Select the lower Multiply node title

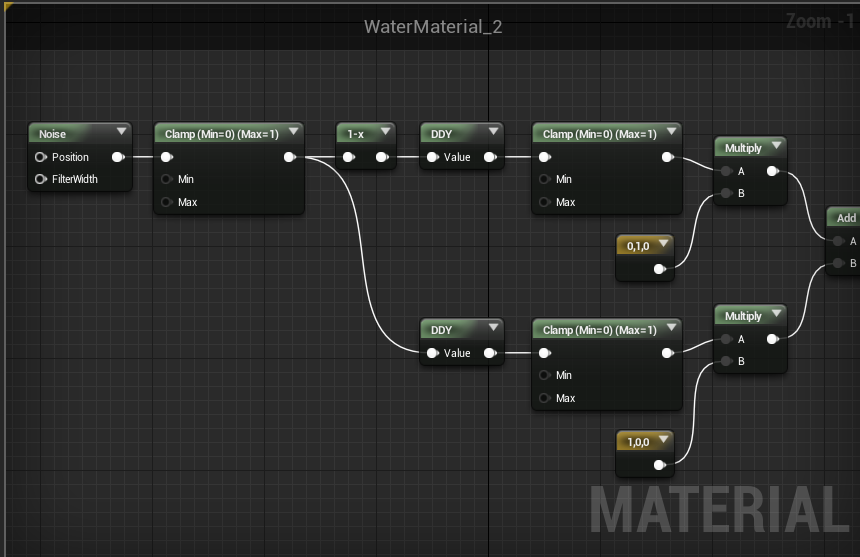743,316
